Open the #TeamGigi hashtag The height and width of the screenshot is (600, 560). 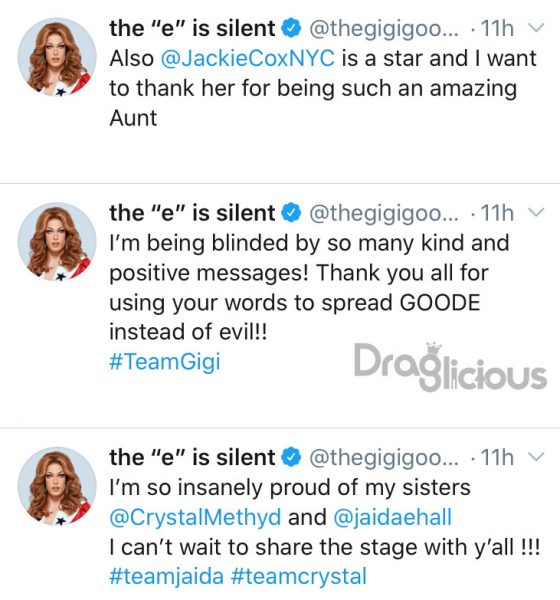(165, 362)
